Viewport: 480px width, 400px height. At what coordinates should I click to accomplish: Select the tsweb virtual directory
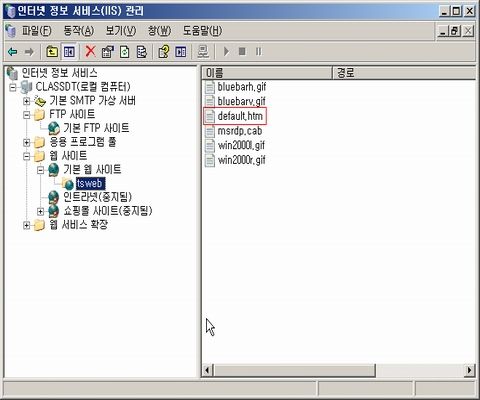click(90, 183)
